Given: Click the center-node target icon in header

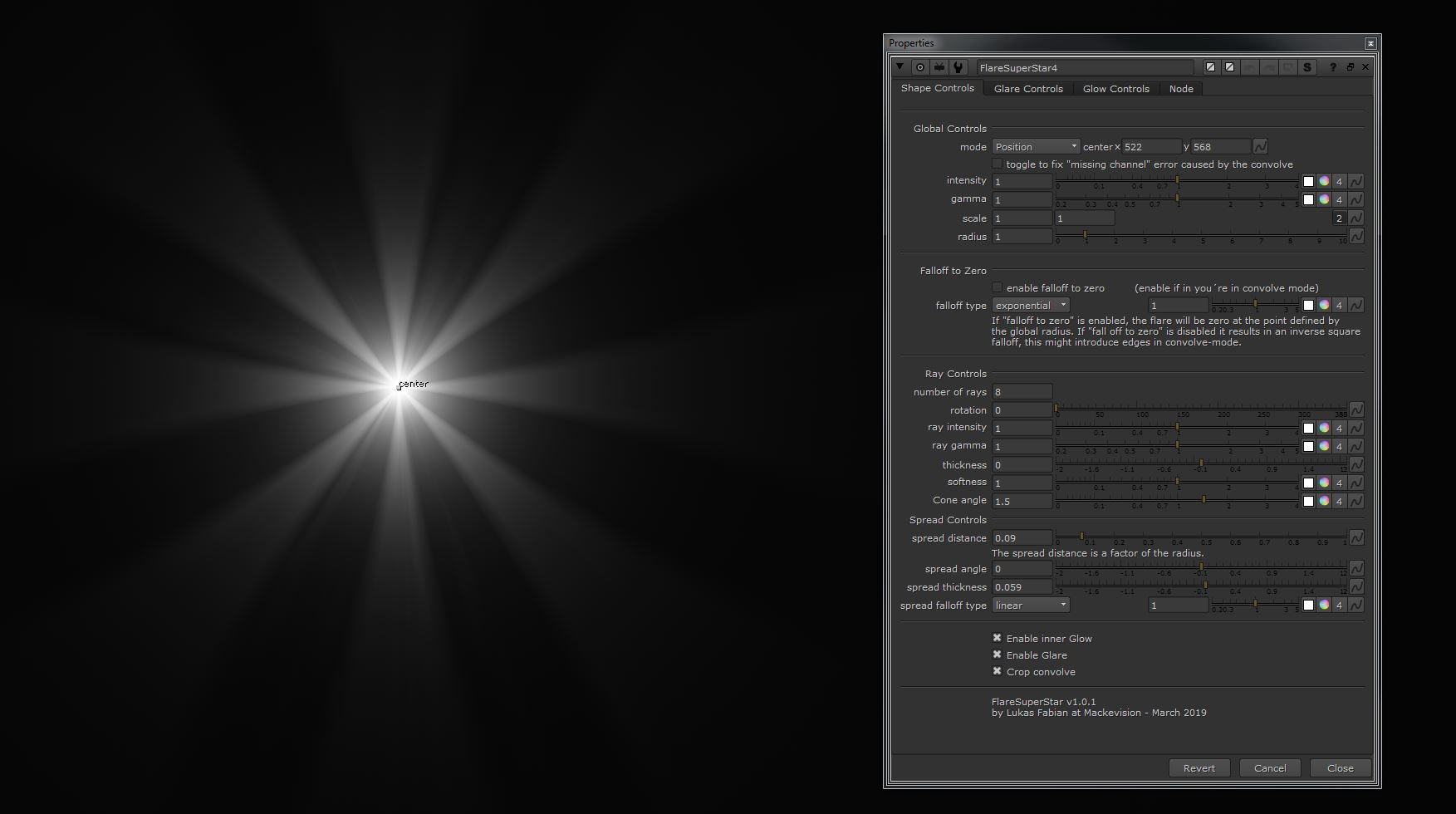Looking at the screenshot, I should [920, 67].
